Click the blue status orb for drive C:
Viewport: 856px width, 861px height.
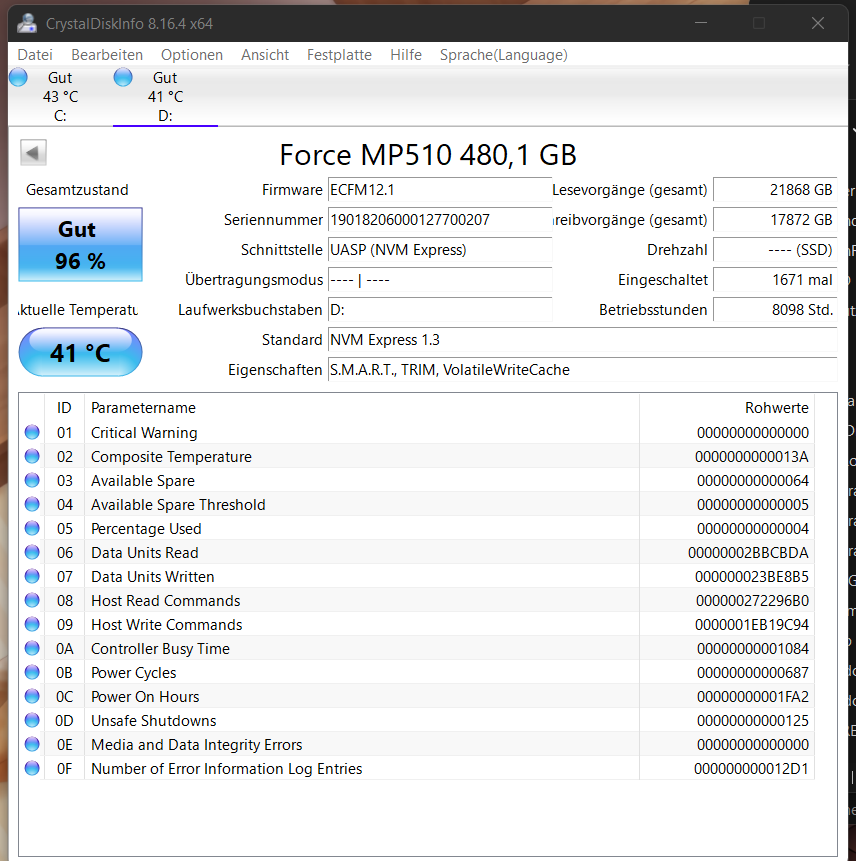[x=18, y=77]
